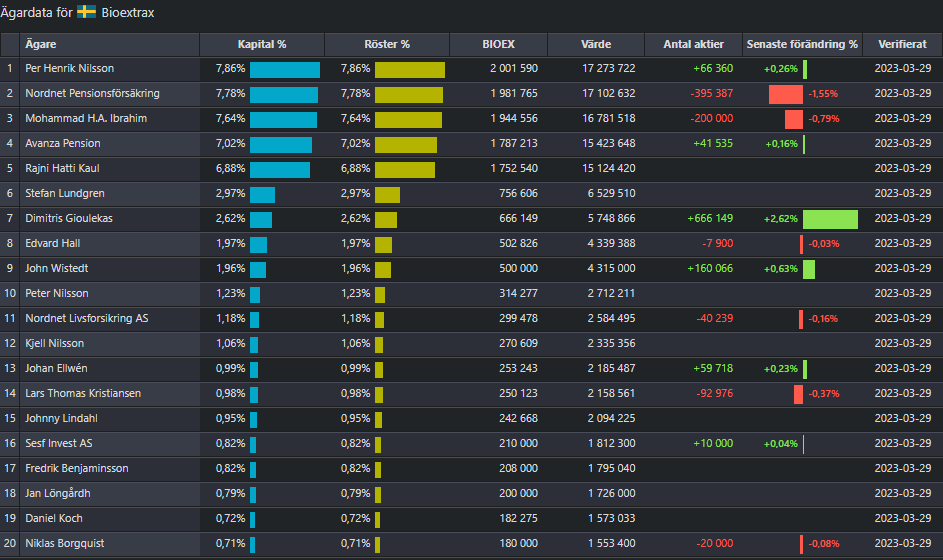Click the votes percentage 1,23%
943x560 pixels.
coord(355,294)
